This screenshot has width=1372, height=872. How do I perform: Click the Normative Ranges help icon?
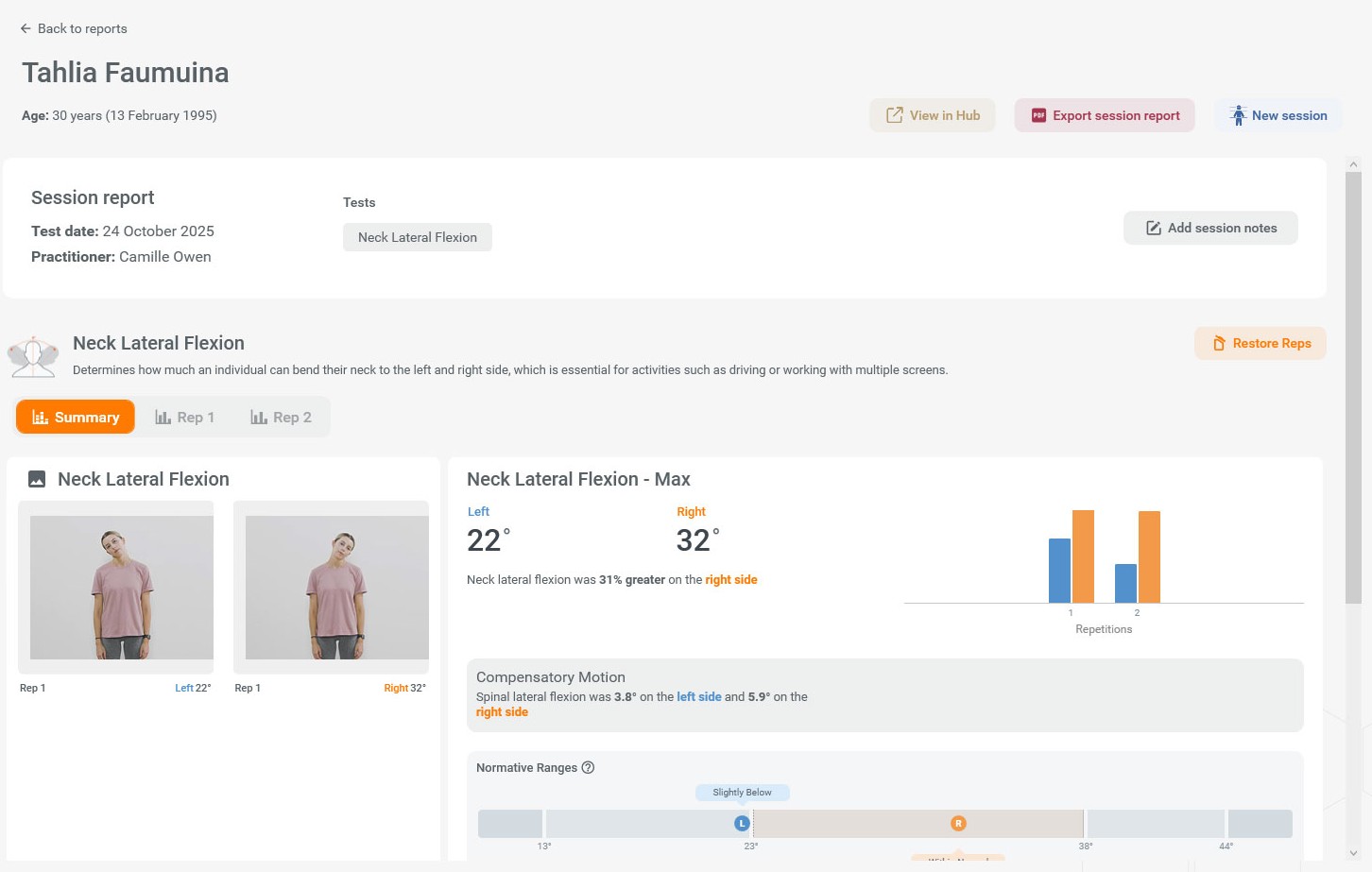(x=588, y=767)
